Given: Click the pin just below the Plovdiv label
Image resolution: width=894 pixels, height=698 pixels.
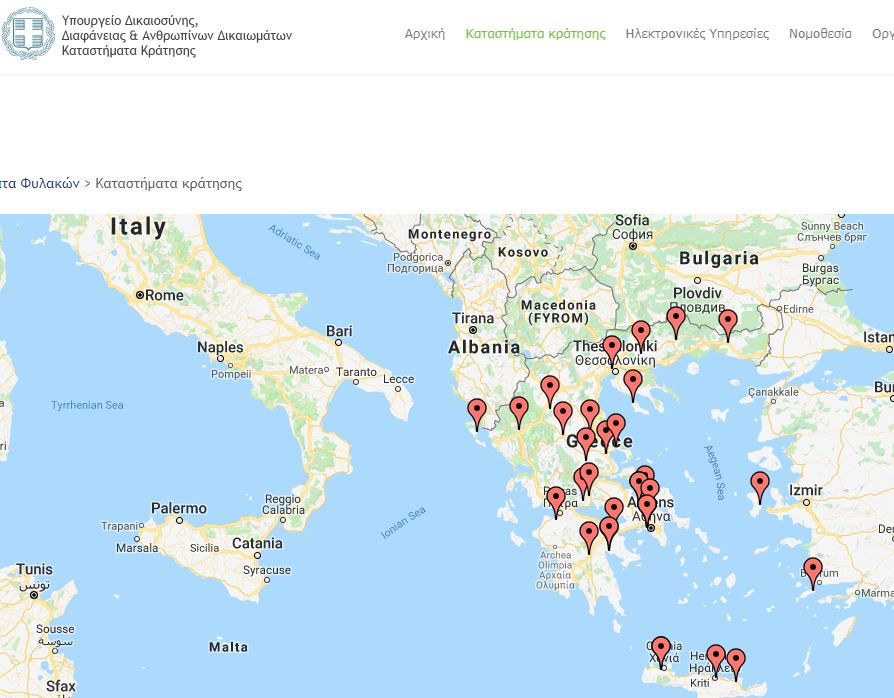Looking at the screenshot, I should tap(676, 322).
